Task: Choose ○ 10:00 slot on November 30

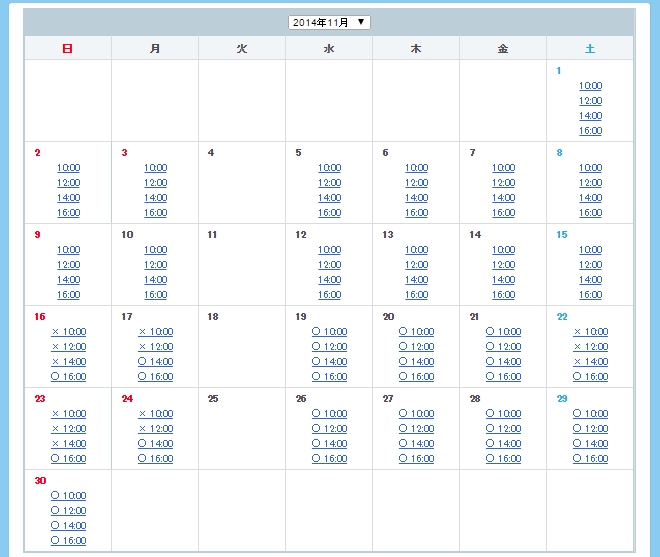Action: pyautogui.click(x=69, y=496)
